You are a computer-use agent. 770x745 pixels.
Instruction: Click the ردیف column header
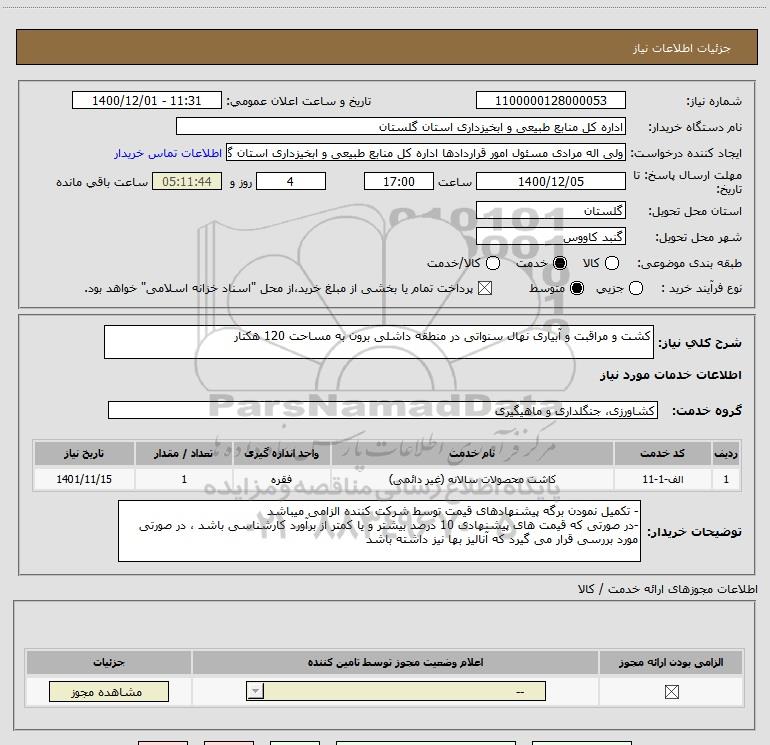pos(726,453)
